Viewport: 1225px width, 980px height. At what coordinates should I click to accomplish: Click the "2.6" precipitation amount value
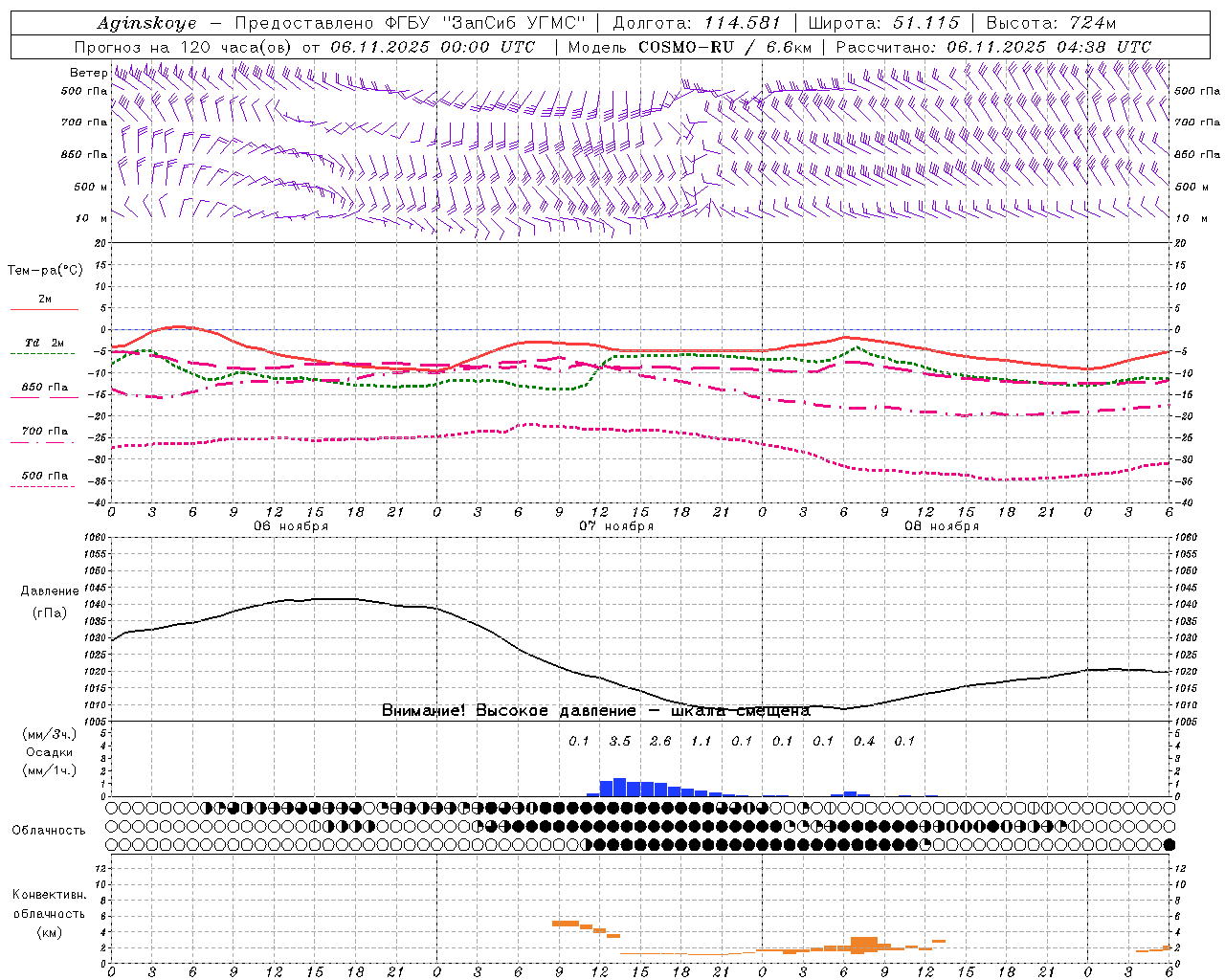[x=660, y=741]
